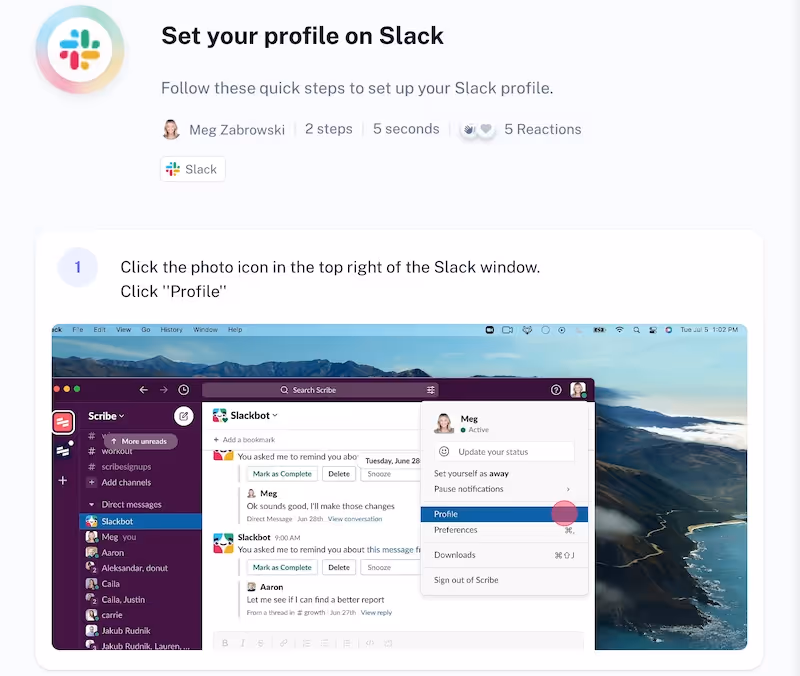Click the Slack logo at top left

click(80, 49)
